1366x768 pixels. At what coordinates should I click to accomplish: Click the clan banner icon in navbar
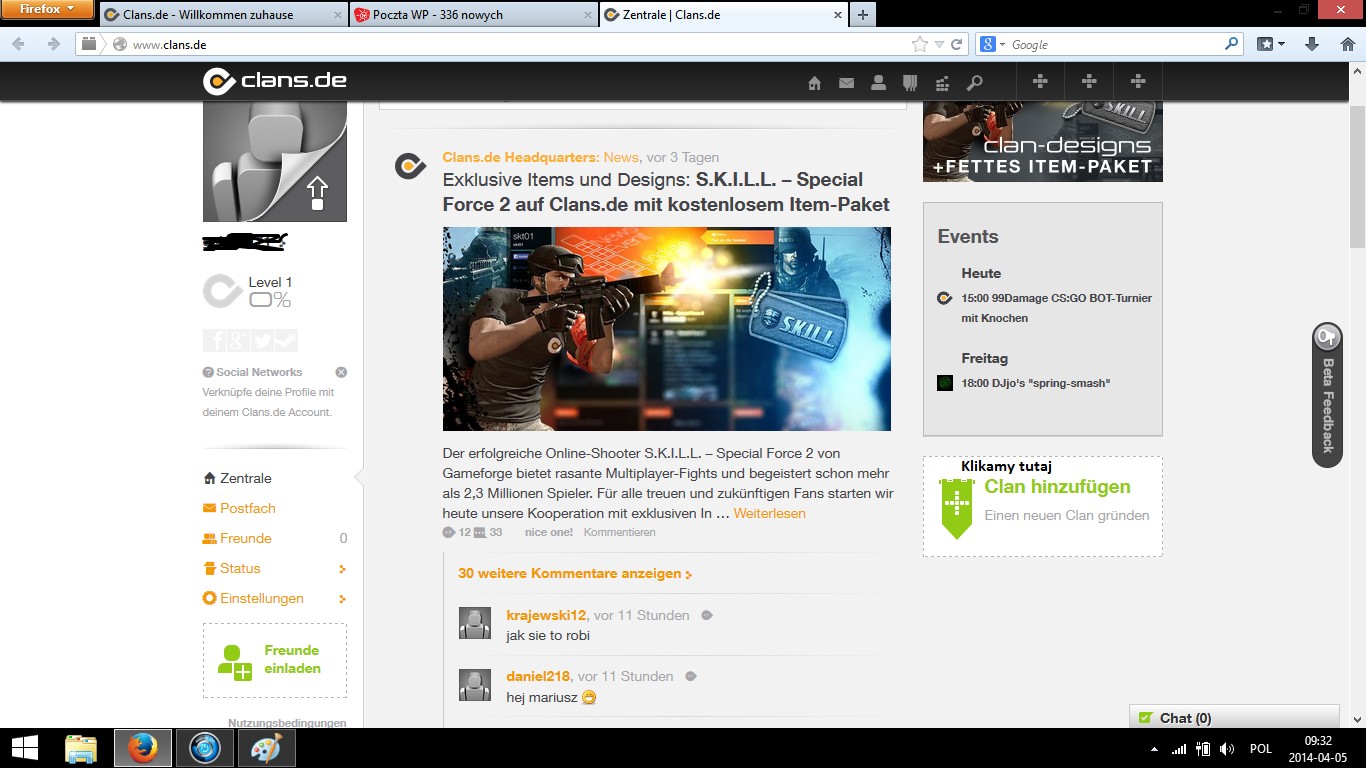pos(910,83)
